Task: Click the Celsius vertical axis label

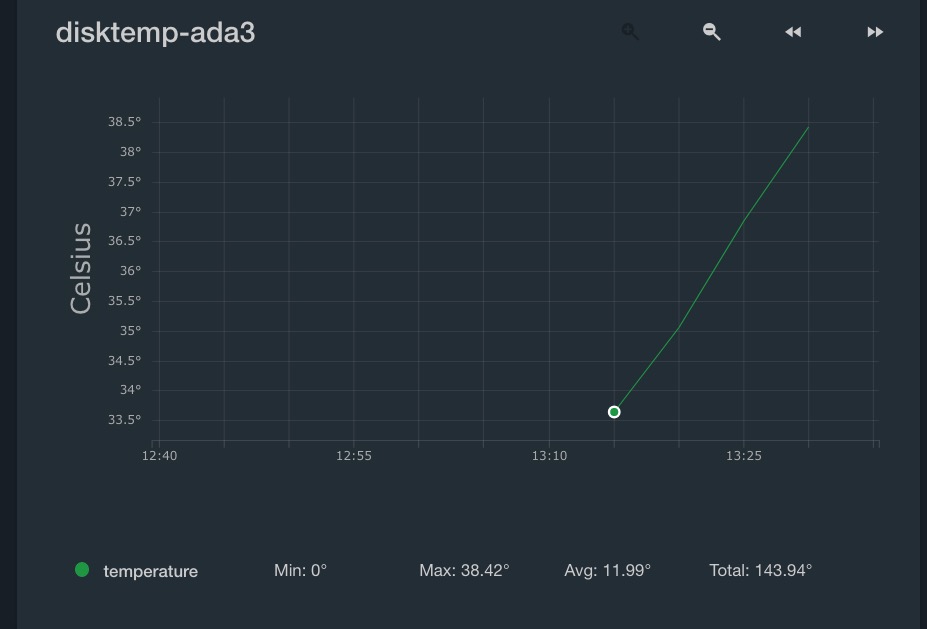Action: click(x=81, y=268)
